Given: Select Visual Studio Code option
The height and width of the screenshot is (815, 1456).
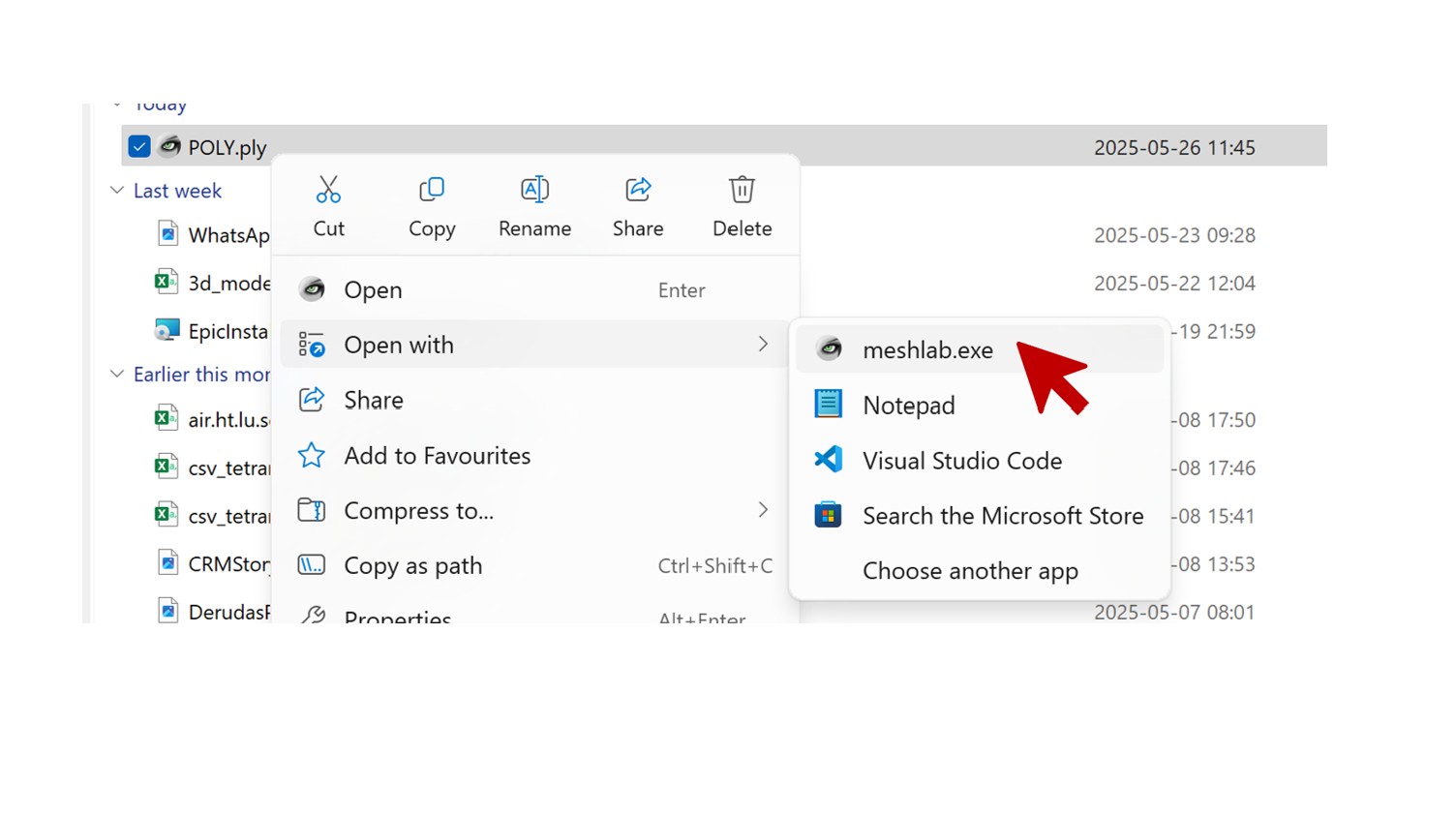Looking at the screenshot, I should [x=961, y=461].
